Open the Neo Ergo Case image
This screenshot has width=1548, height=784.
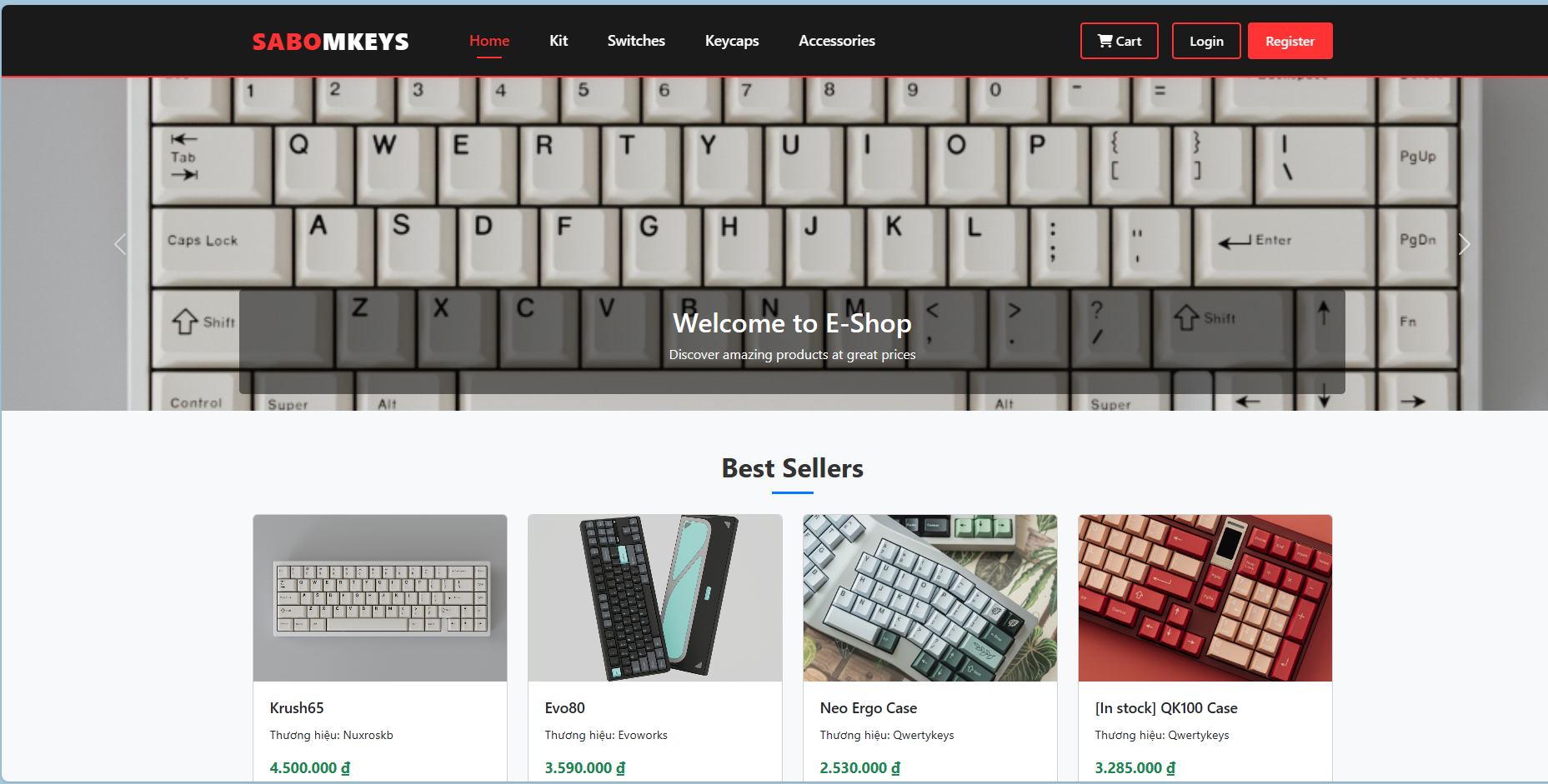pos(930,598)
